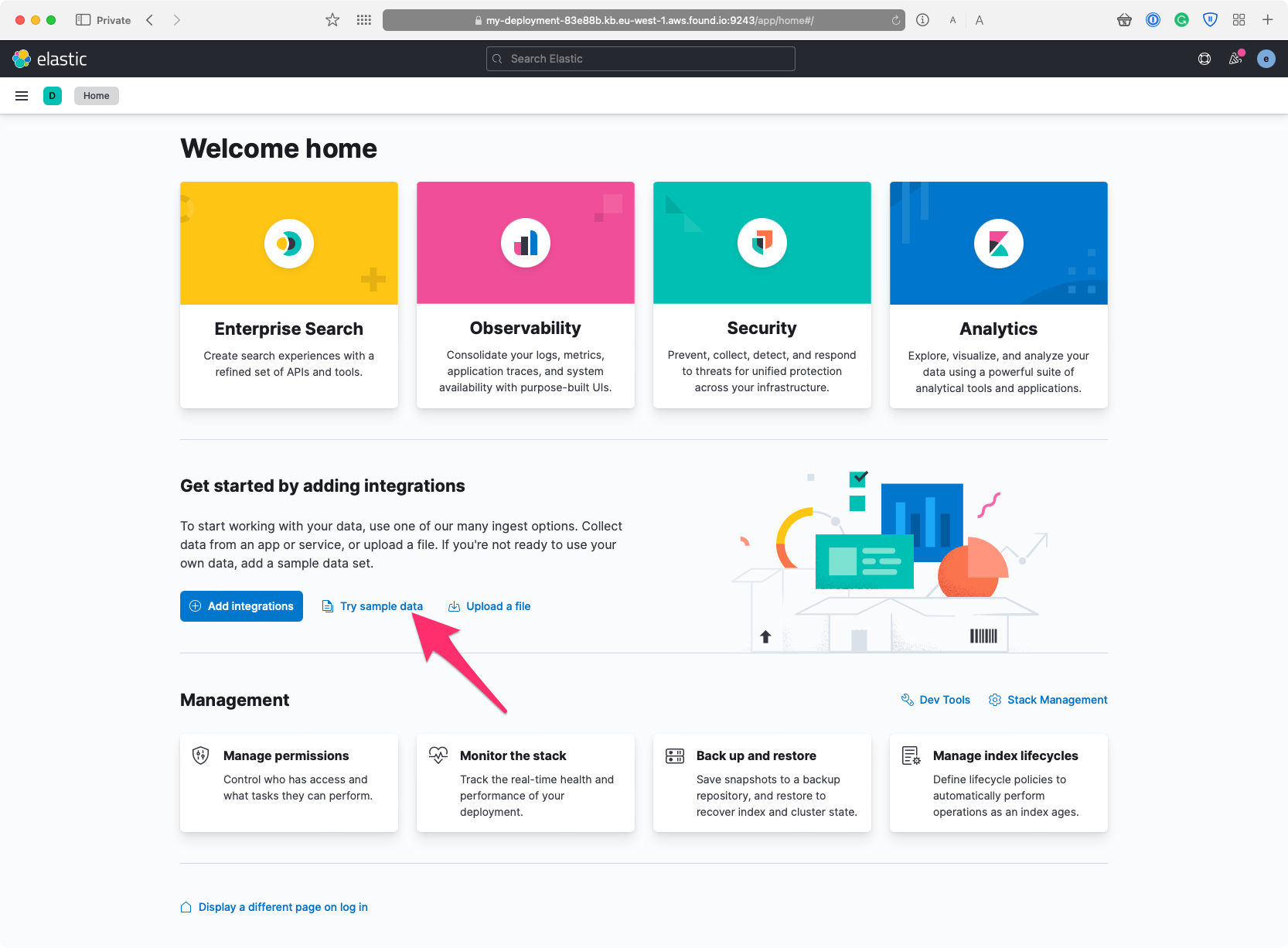The image size is (1288, 948).
Task: Open the user account avatar menu
Action: (x=1266, y=59)
